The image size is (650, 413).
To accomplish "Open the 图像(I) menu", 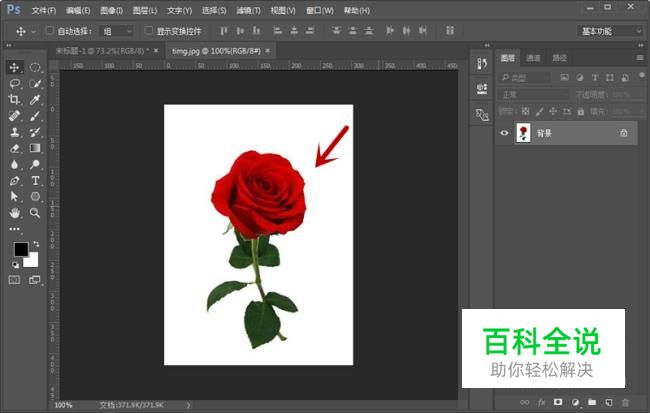I will (111, 10).
